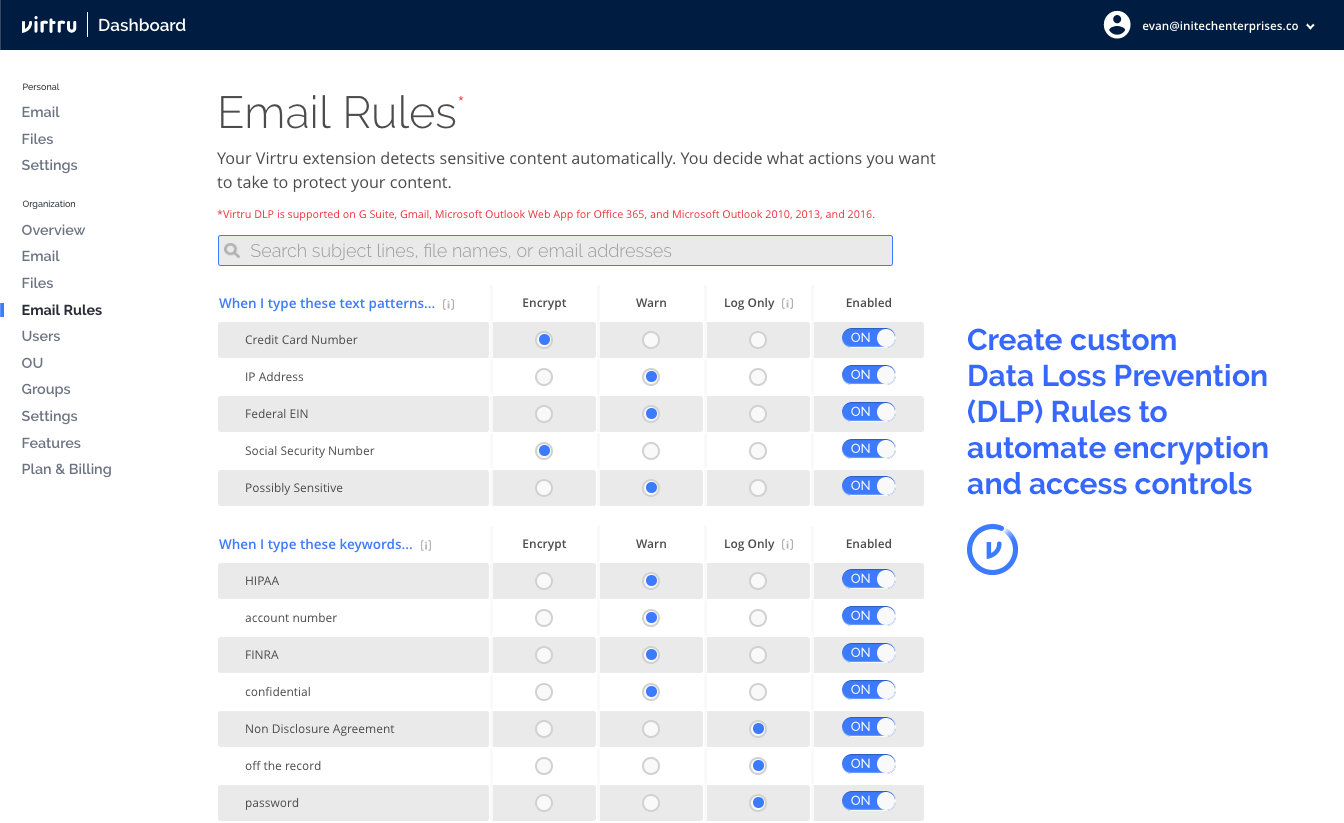1344x823 pixels.
Task: Turn off Possibly Sensitive rule
Action: (868, 486)
